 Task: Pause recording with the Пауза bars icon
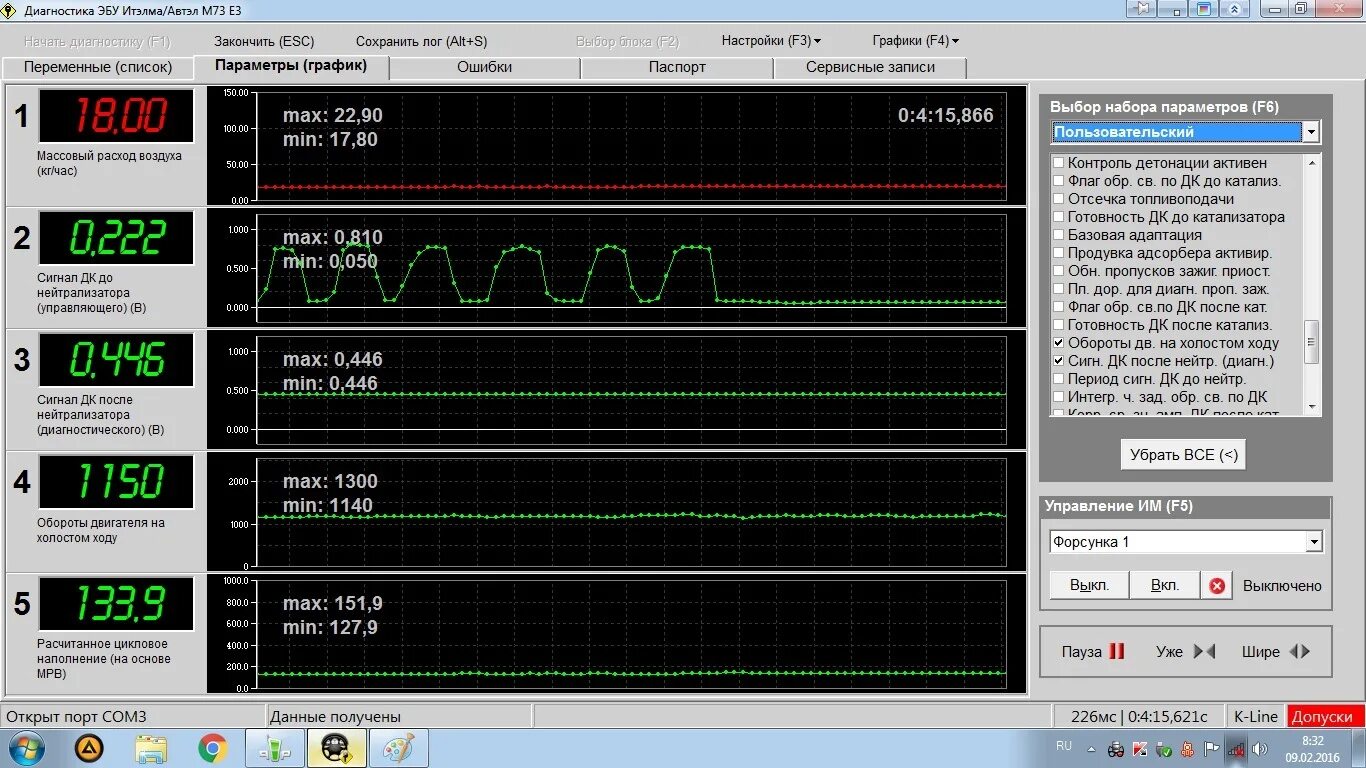[1117, 651]
